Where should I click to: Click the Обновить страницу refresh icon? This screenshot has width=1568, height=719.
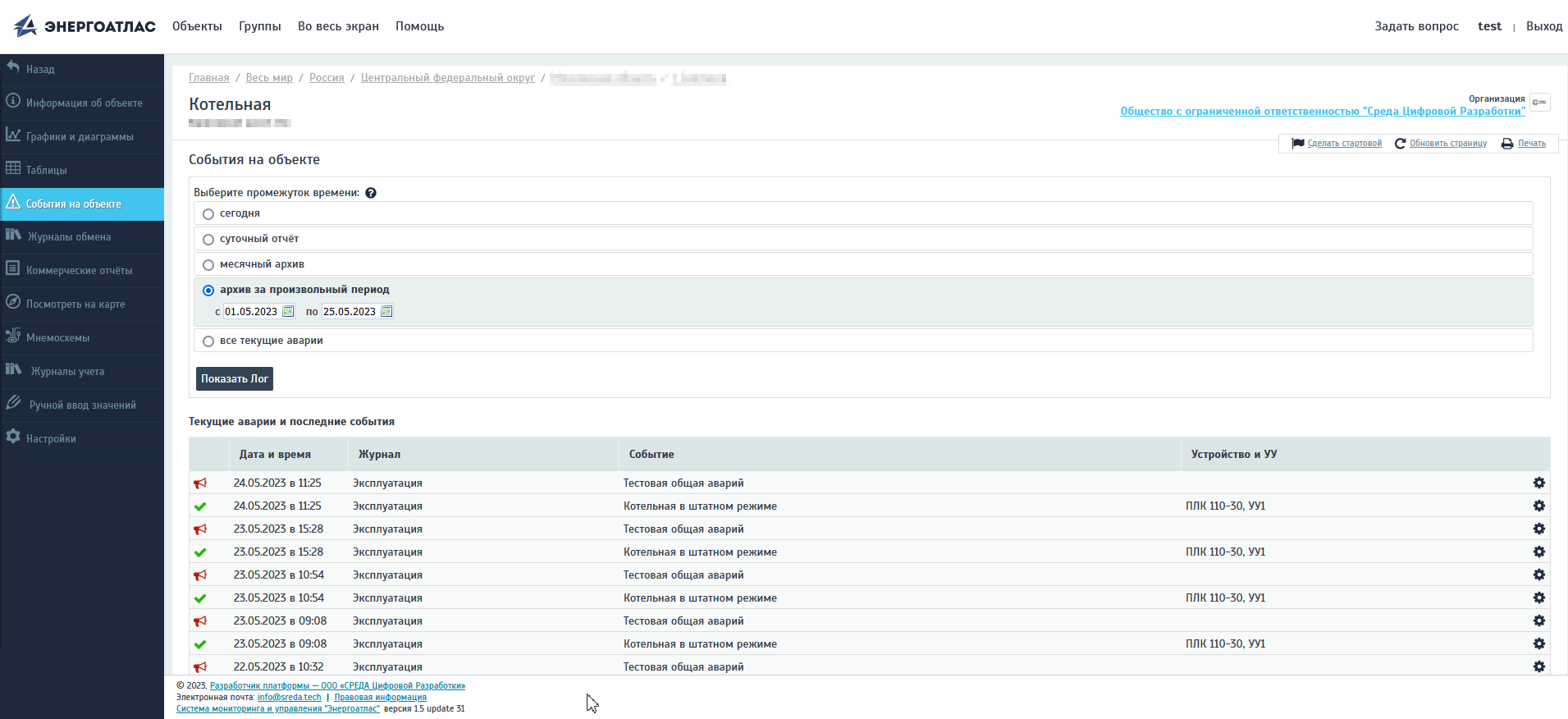tap(1400, 144)
